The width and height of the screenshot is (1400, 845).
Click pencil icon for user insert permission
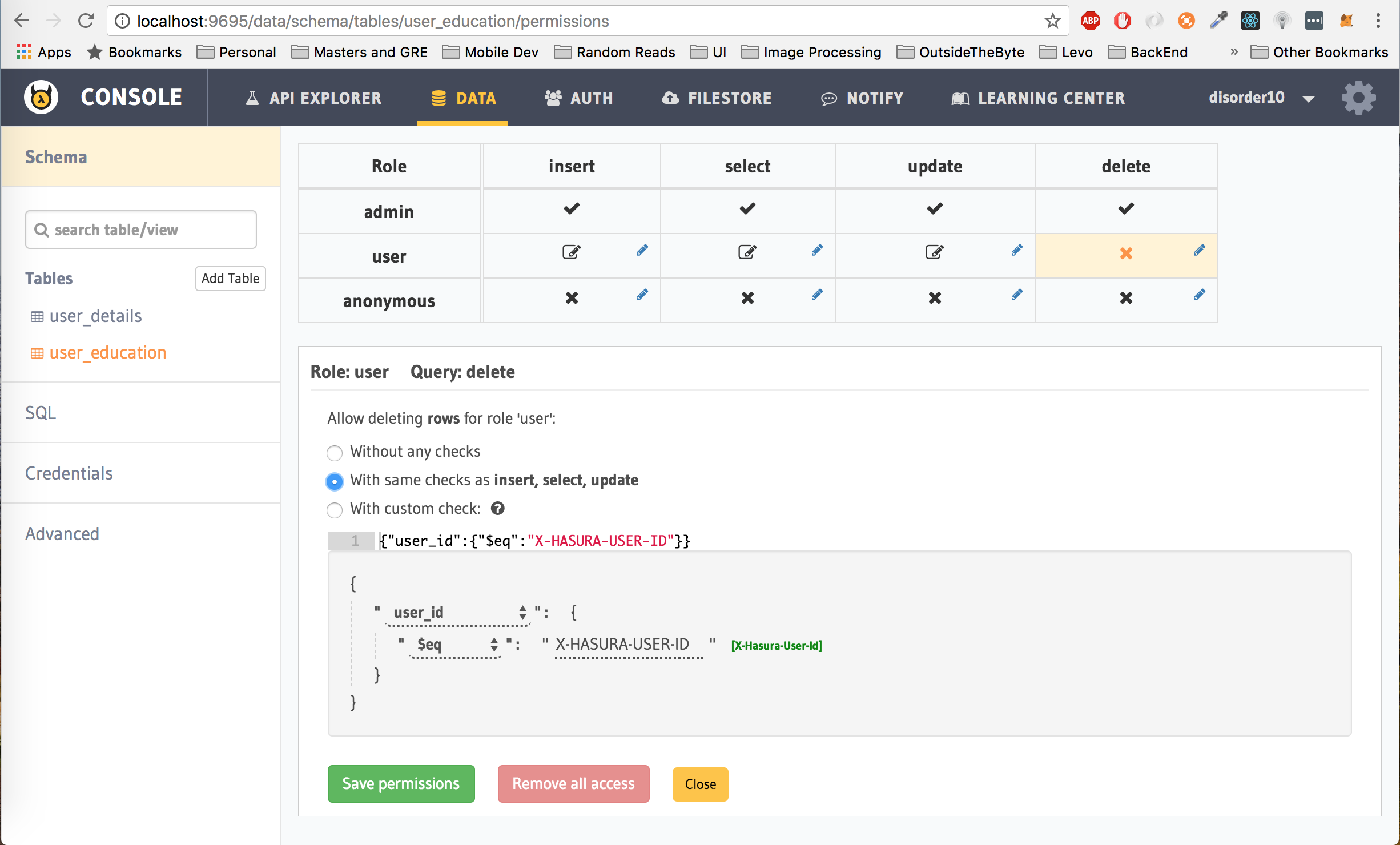pyautogui.click(x=642, y=250)
